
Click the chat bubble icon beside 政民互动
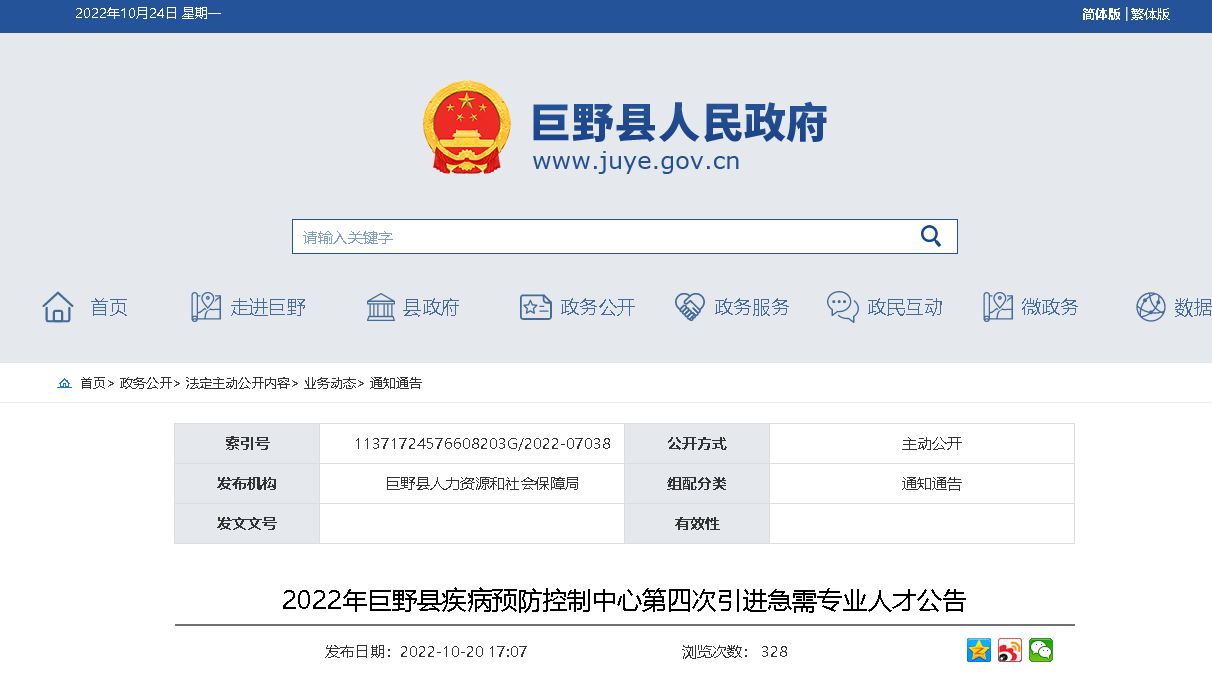[843, 307]
